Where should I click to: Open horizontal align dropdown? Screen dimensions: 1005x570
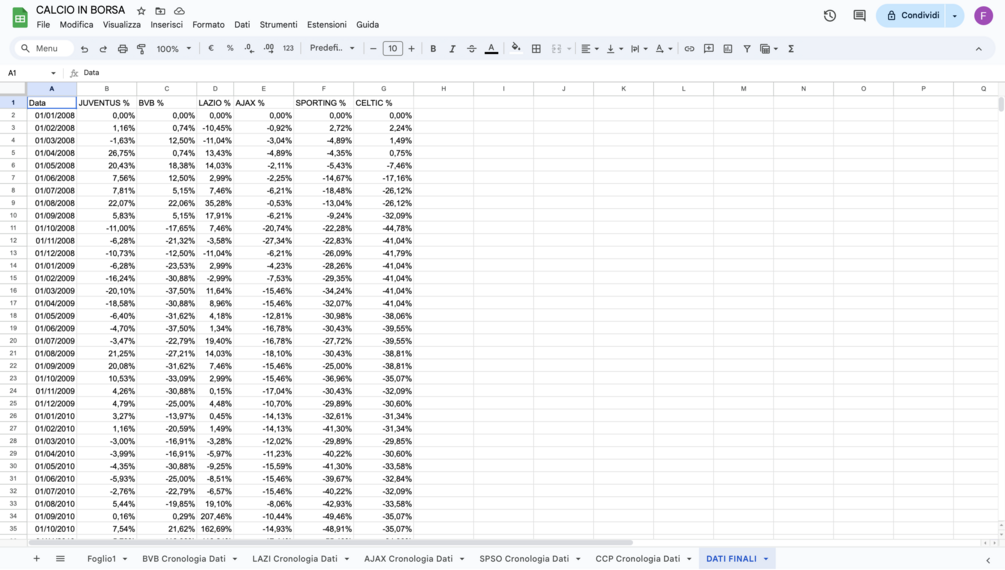[x=590, y=49]
